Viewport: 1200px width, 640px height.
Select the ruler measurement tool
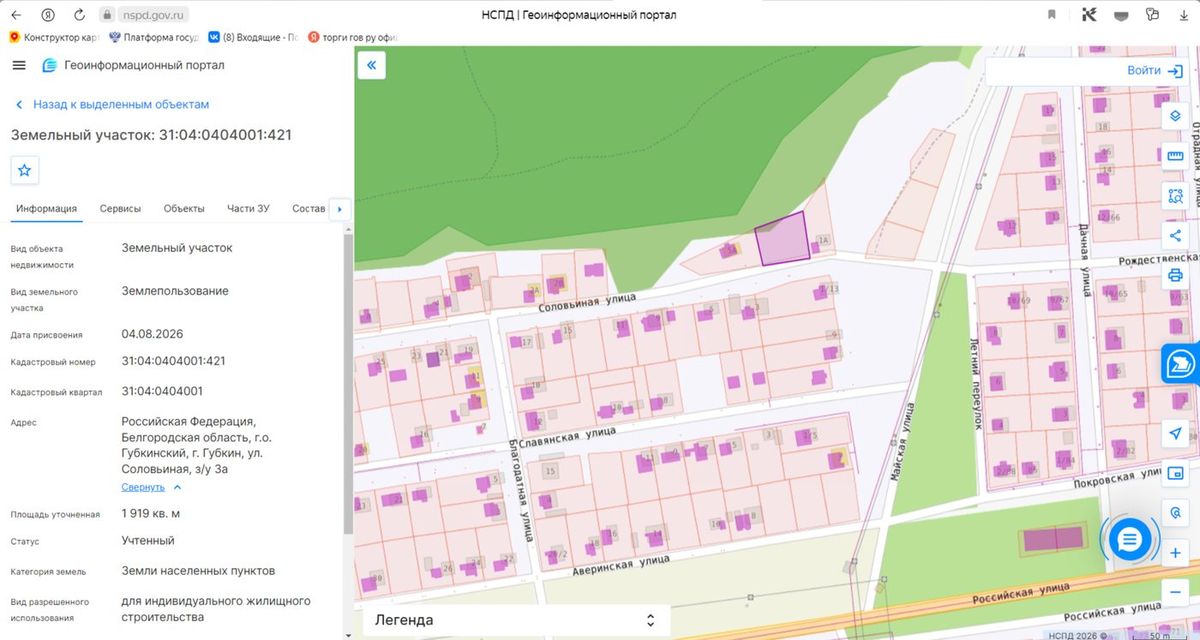pos(1175,155)
